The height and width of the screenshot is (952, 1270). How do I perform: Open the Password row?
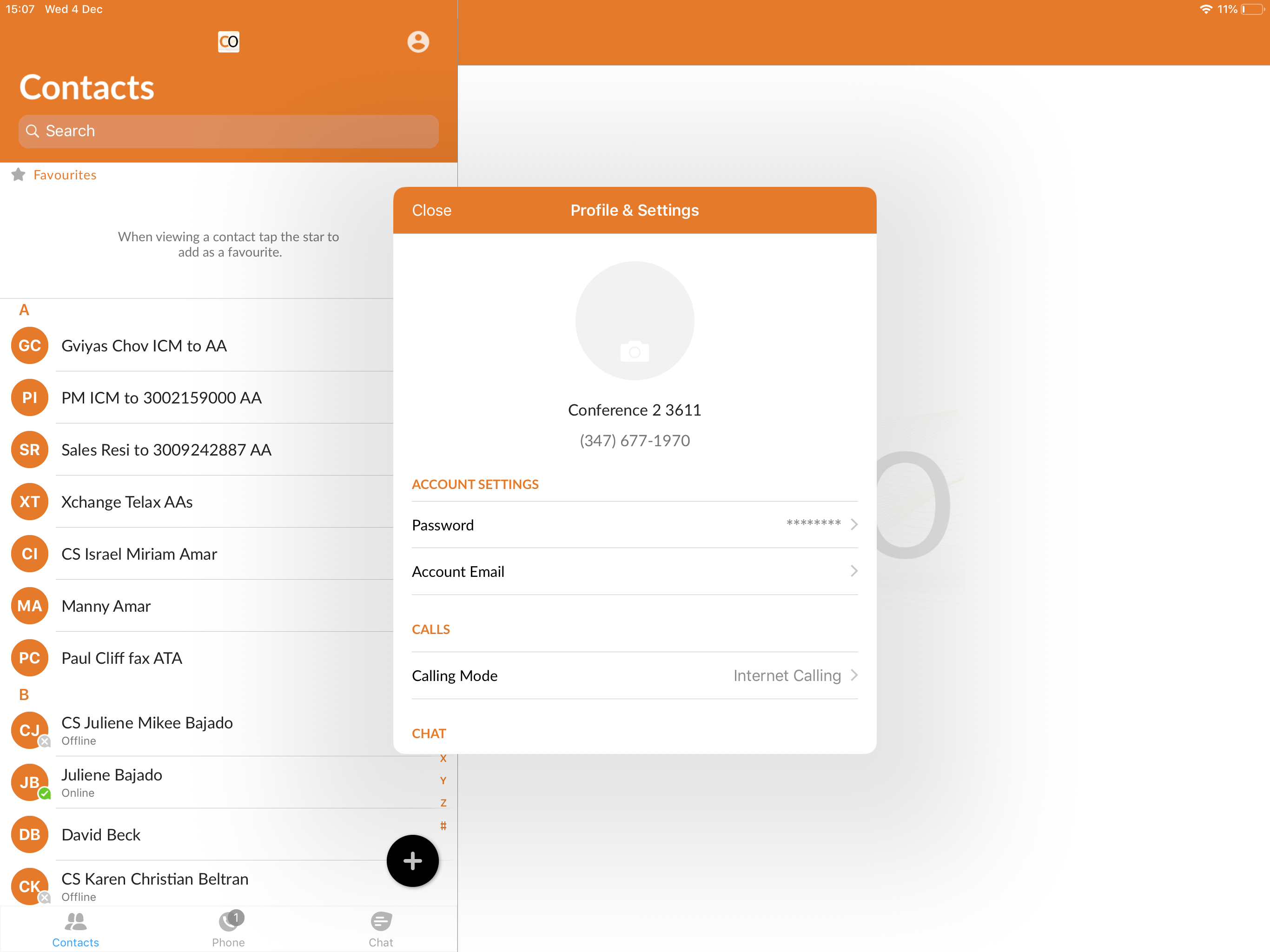point(635,525)
